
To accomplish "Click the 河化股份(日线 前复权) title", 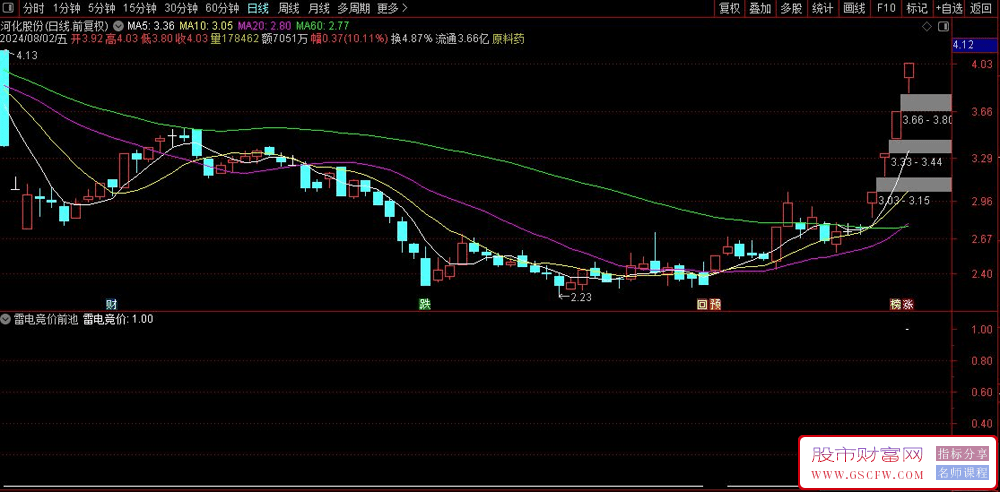I will point(56,26).
